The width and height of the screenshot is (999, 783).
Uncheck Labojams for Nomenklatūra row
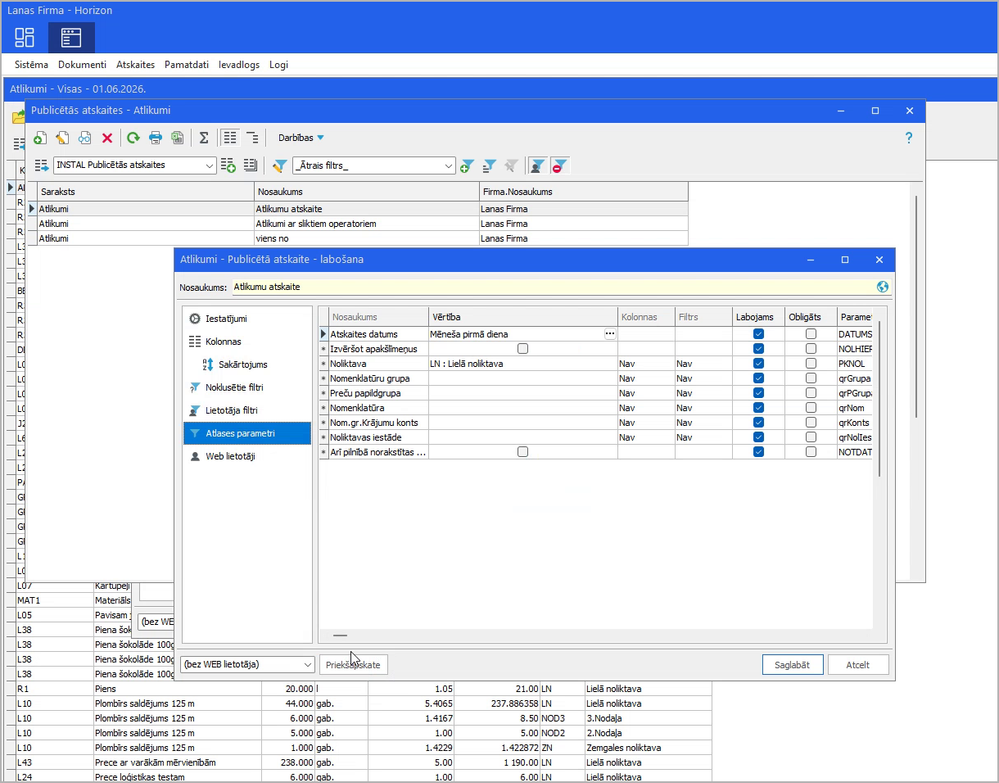click(x=758, y=408)
